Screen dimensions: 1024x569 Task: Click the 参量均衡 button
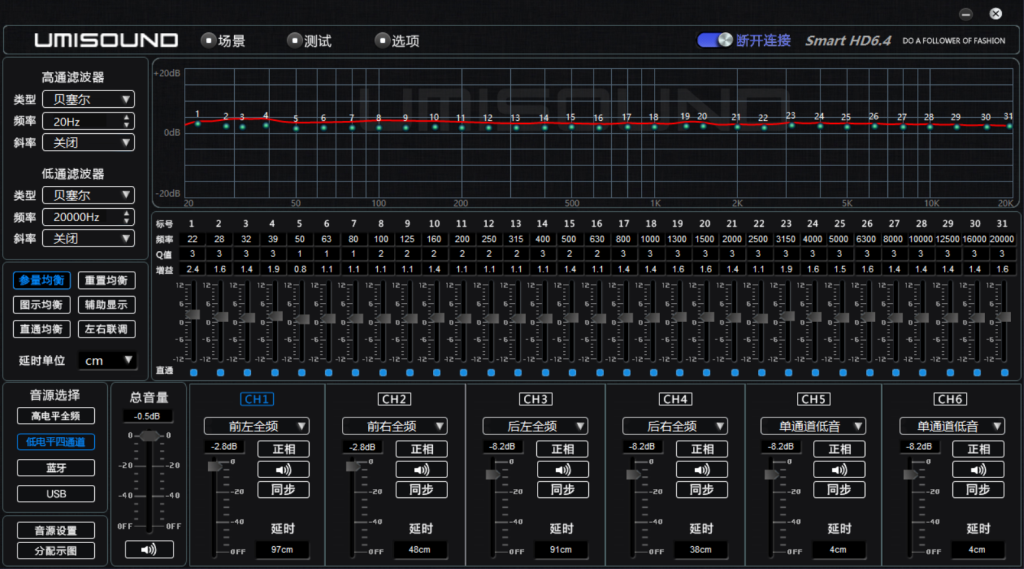point(41,280)
